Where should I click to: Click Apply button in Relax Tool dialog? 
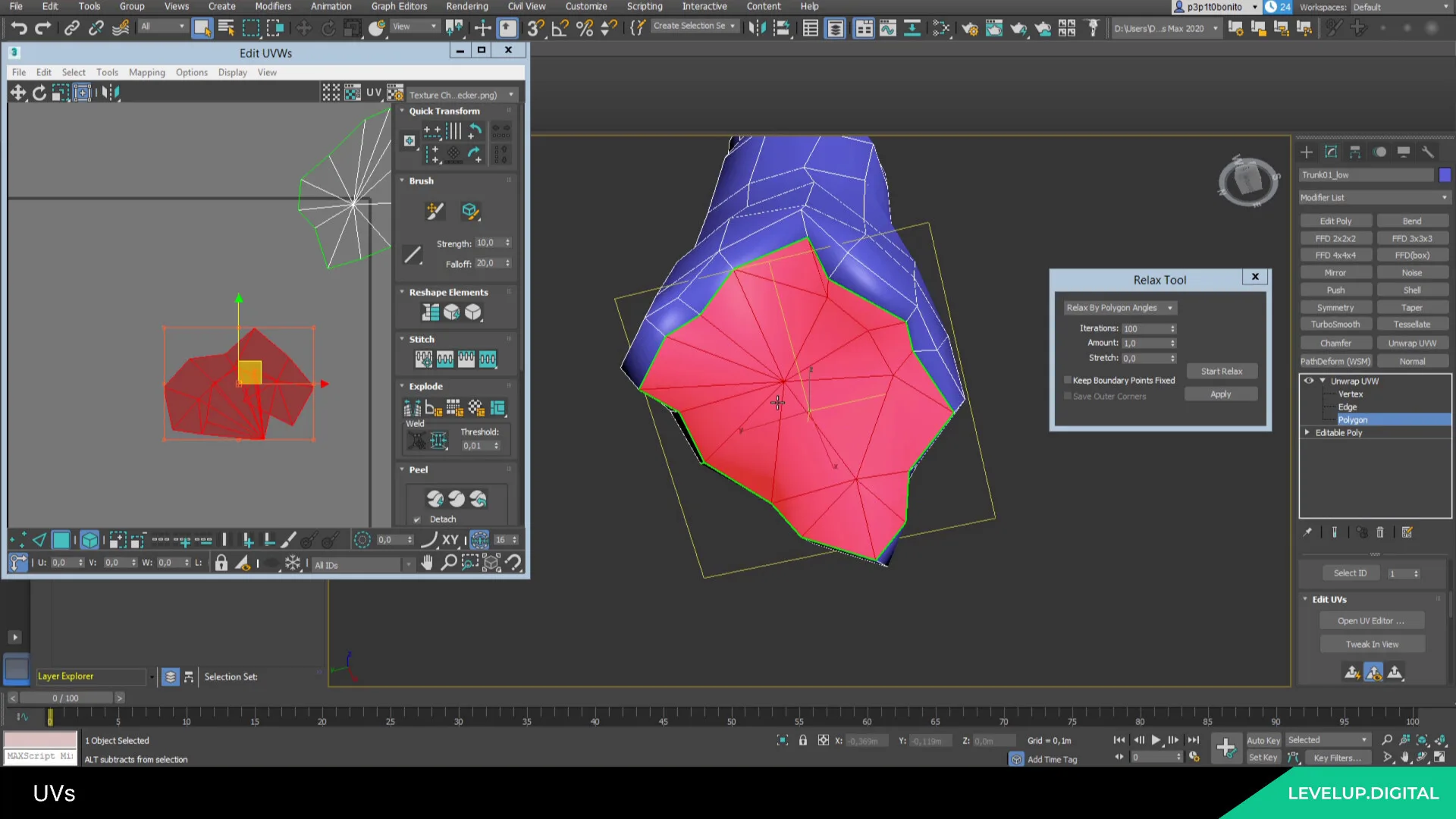(1222, 394)
